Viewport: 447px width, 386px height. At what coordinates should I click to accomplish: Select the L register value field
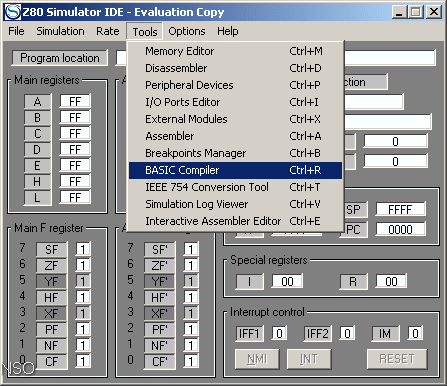click(x=75, y=197)
